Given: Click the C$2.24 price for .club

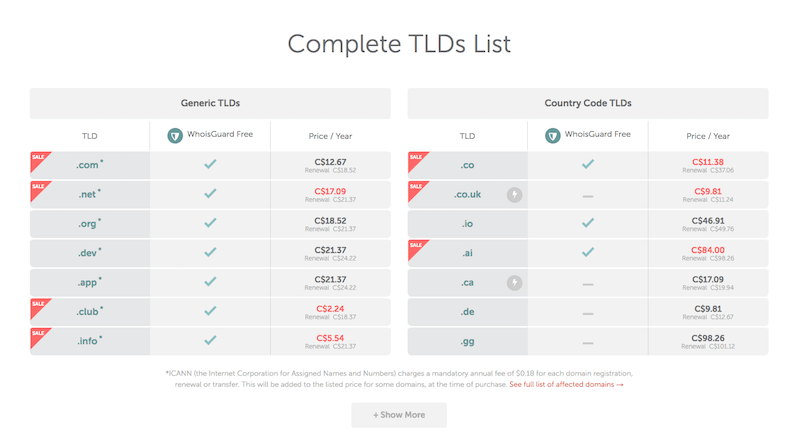Looking at the screenshot, I should [x=330, y=309].
